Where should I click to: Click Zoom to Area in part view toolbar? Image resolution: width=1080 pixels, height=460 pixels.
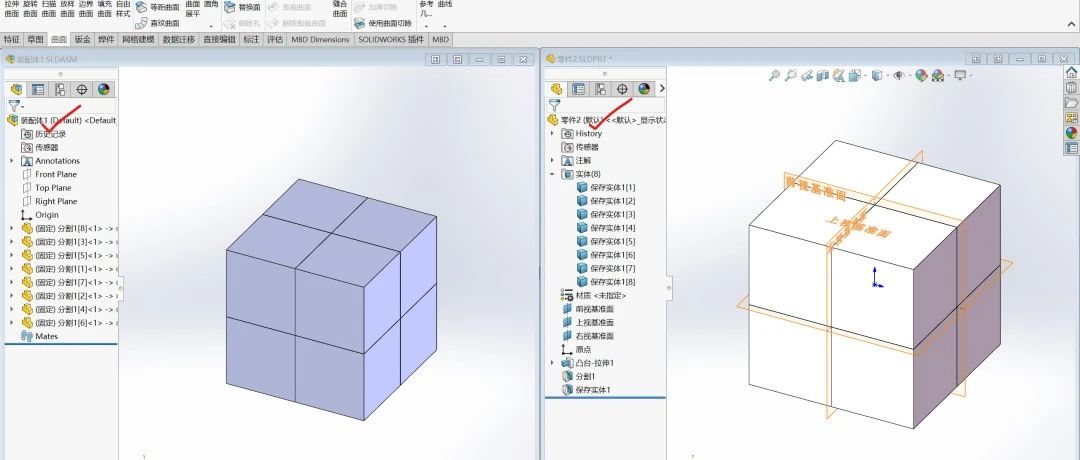[791, 76]
